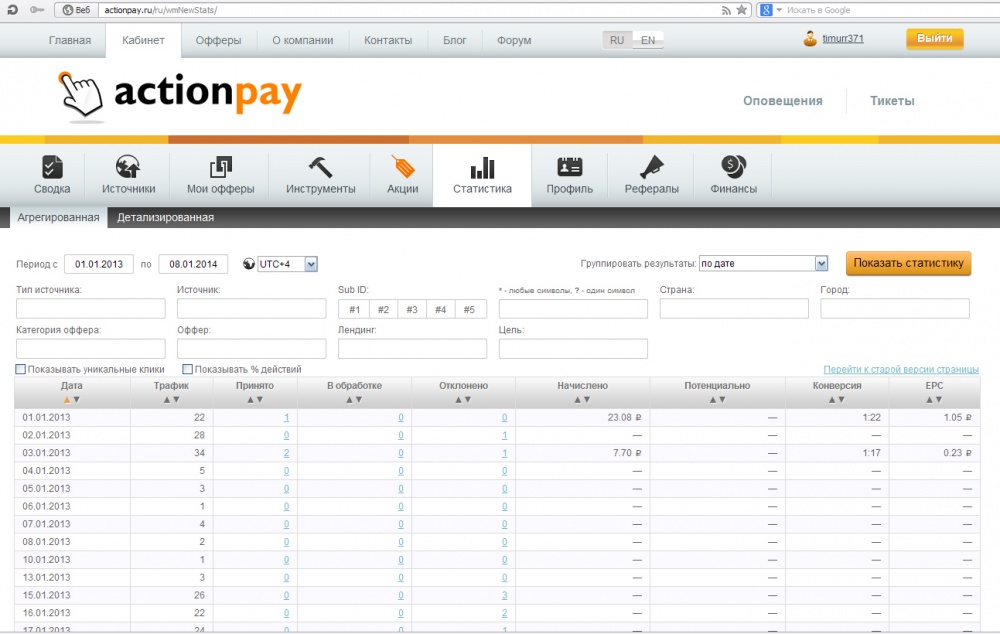Open the Мои офферы icon
This screenshot has width=1000, height=634.
coord(221,168)
